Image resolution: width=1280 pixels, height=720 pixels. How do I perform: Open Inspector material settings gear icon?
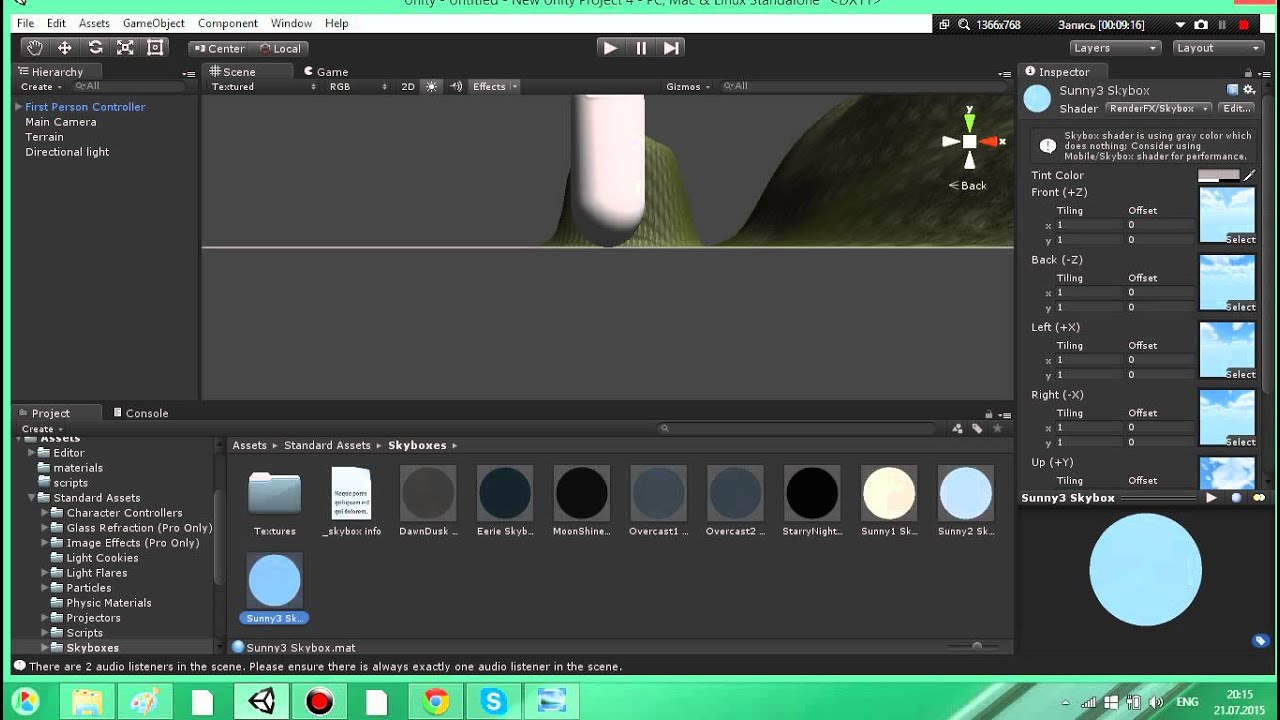pyautogui.click(x=1249, y=90)
